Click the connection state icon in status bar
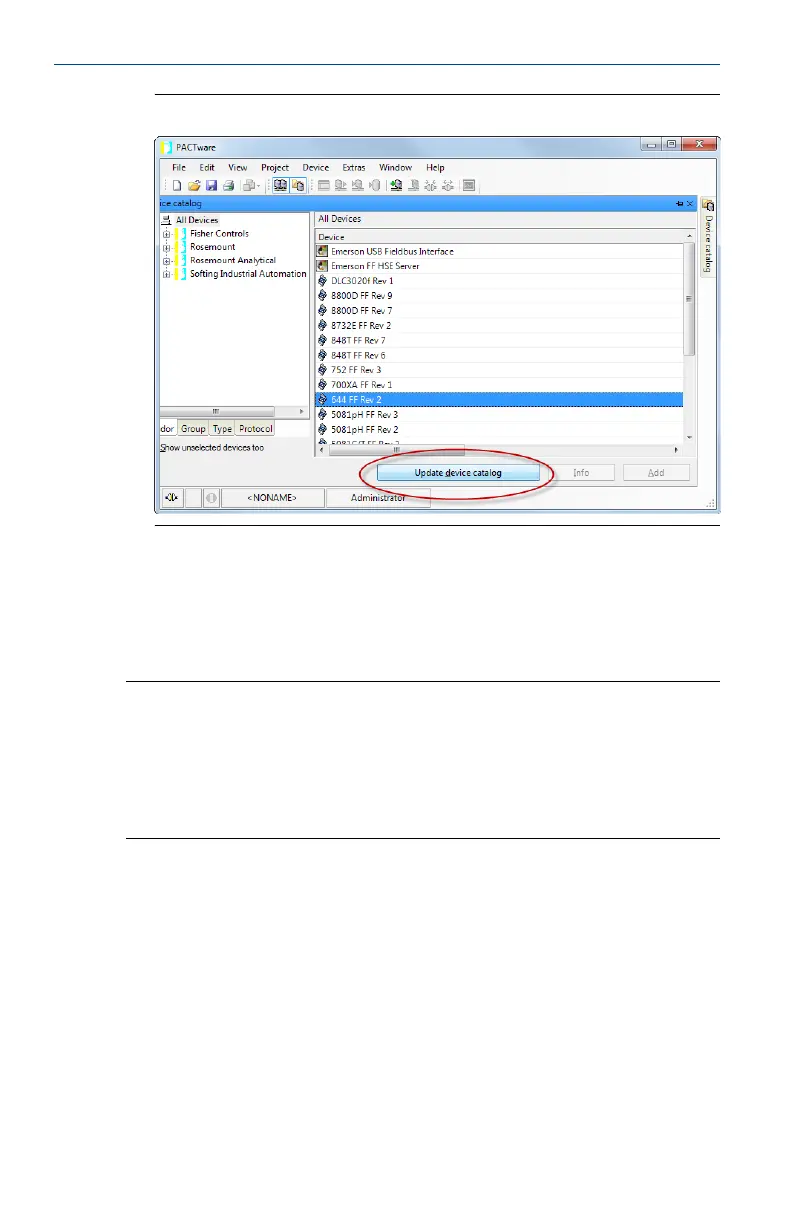 coord(170,497)
